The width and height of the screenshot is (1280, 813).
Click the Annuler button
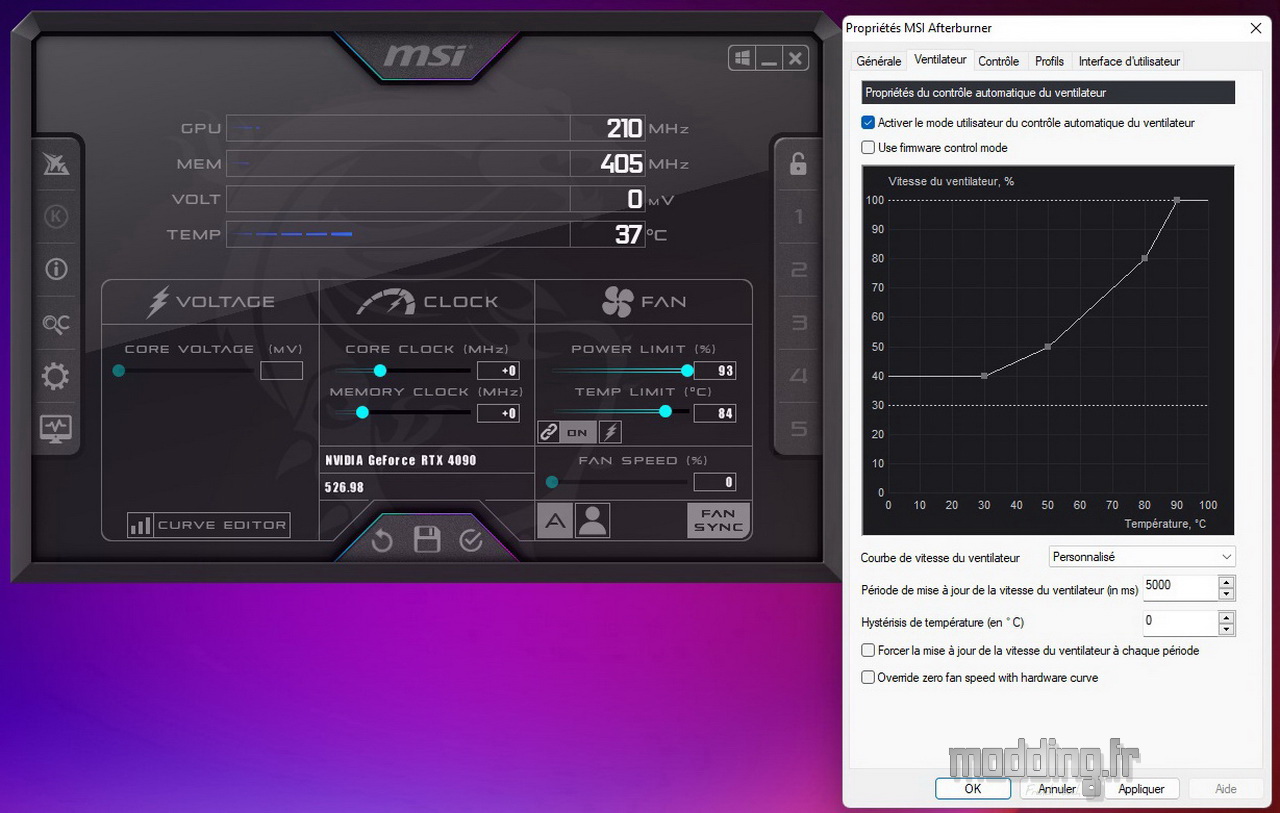click(1057, 788)
